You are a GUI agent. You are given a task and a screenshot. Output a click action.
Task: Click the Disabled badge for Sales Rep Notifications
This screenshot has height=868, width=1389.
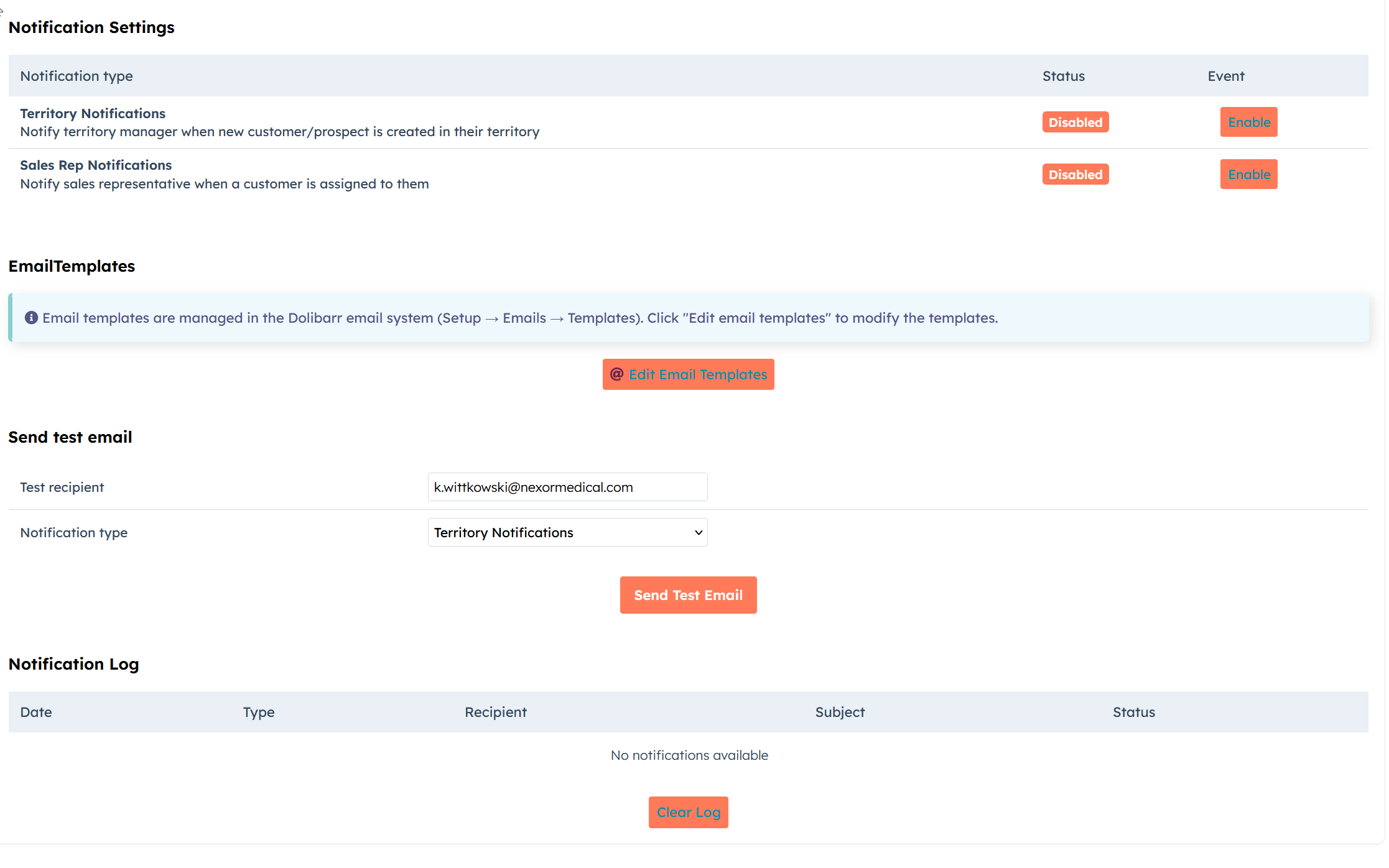point(1075,174)
